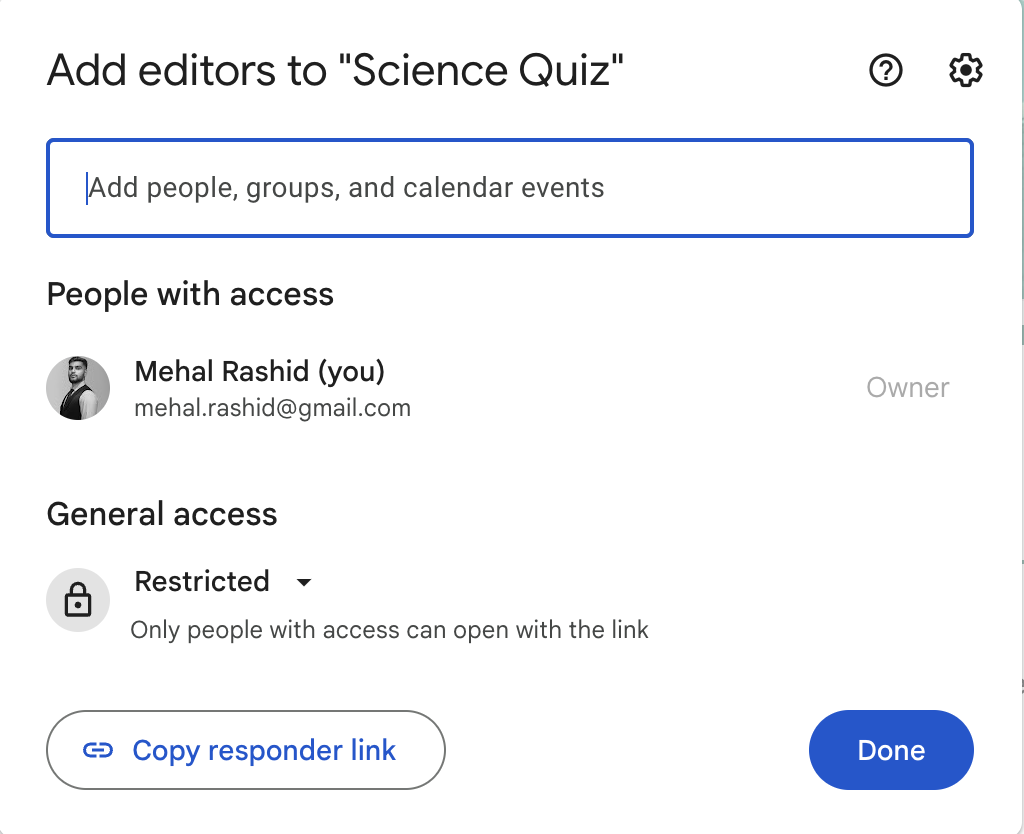The height and width of the screenshot is (834, 1024).
Task: Select the Restricted access label
Action: click(202, 581)
